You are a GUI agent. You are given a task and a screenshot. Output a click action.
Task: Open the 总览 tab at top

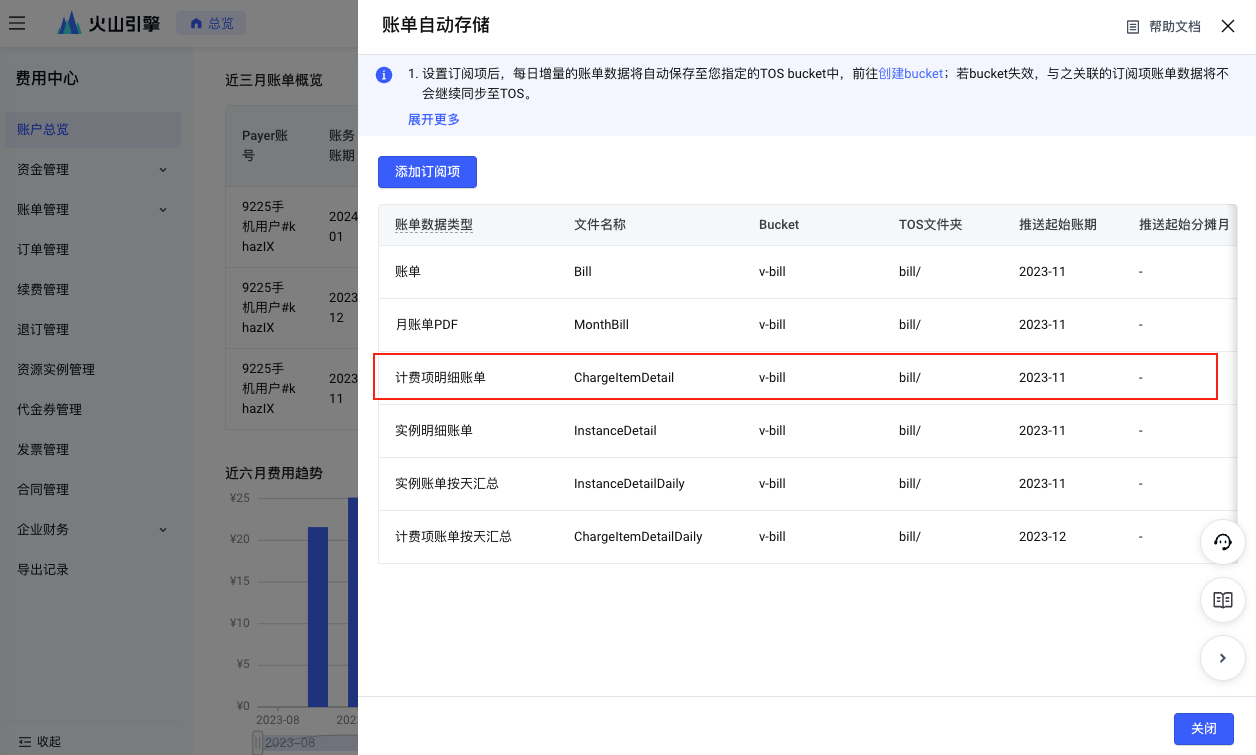[x=211, y=23]
